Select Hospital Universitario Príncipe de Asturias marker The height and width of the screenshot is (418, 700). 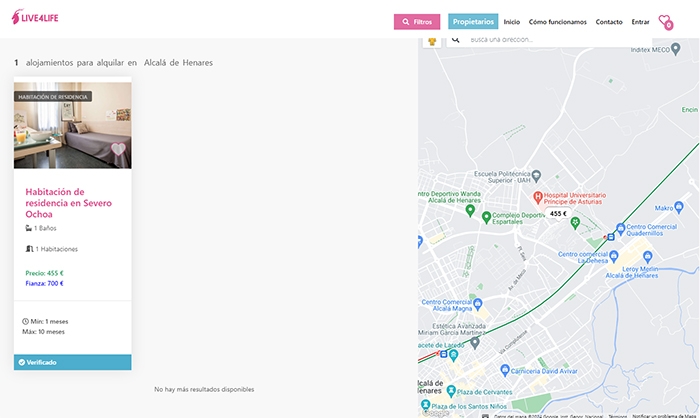point(538,196)
